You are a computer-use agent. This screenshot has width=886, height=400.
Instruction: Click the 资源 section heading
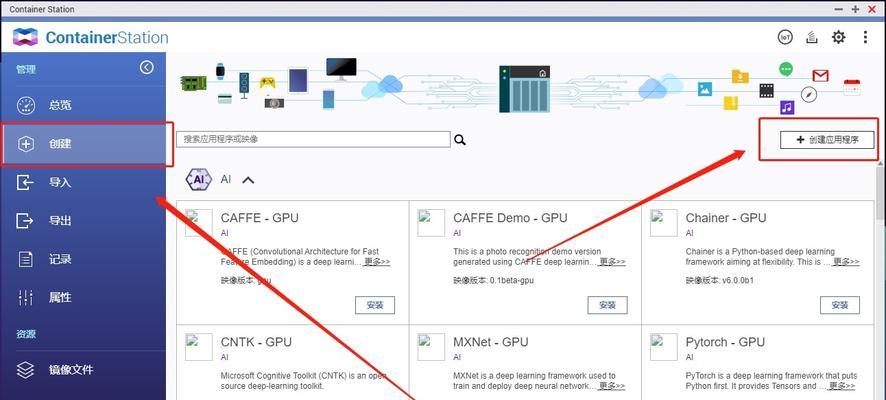click(x=25, y=334)
